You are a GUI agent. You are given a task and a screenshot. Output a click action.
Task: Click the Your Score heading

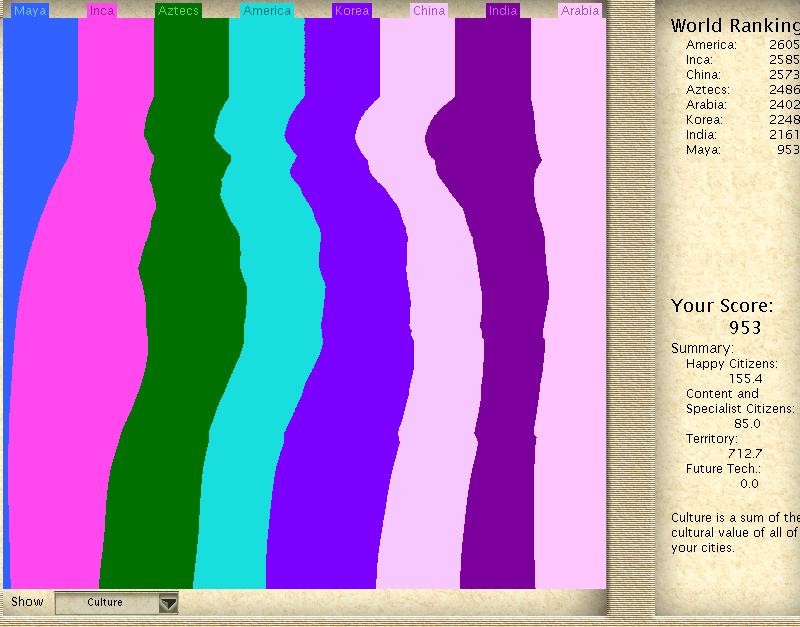721,306
